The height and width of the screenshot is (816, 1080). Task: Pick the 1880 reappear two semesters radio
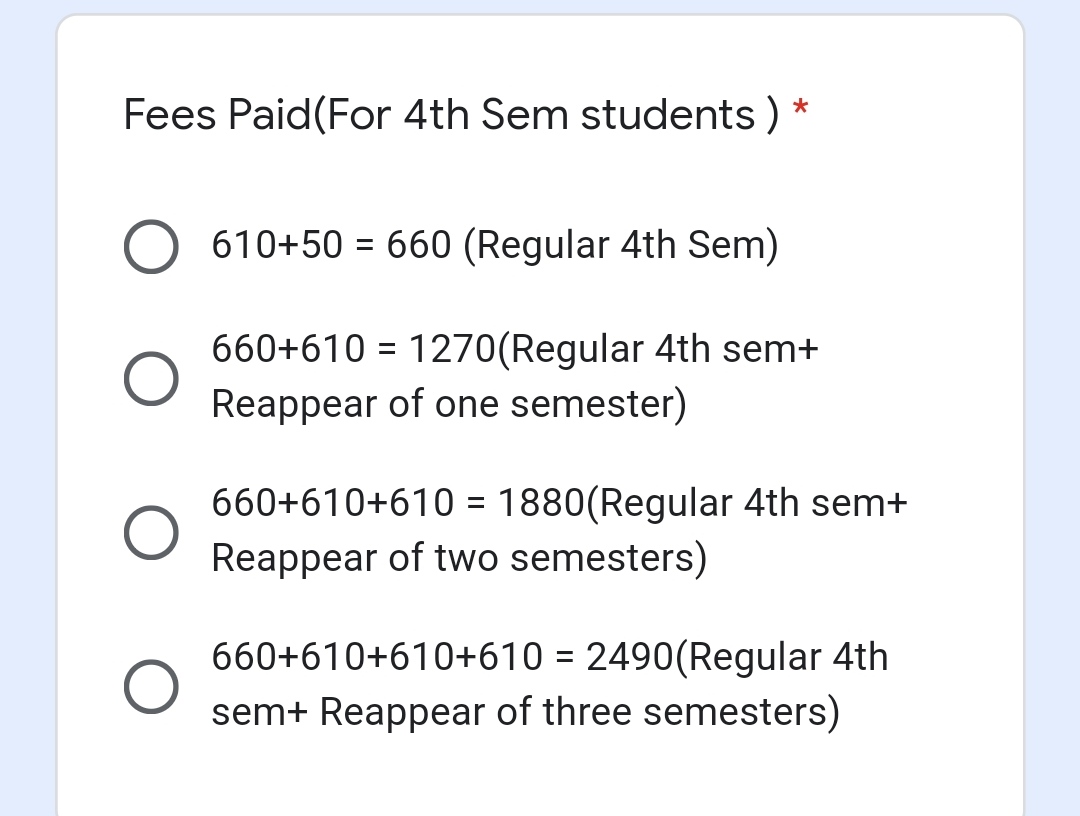[x=151, y=531]
